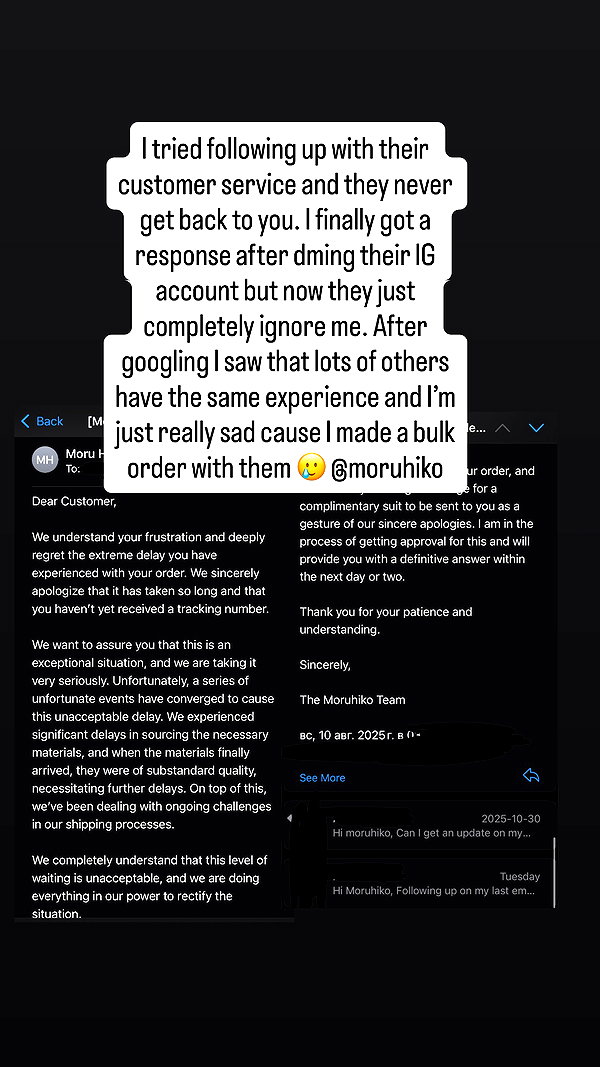Open the @moruhiko mention
Screen dimensions: 600x1067
(387, 469)
